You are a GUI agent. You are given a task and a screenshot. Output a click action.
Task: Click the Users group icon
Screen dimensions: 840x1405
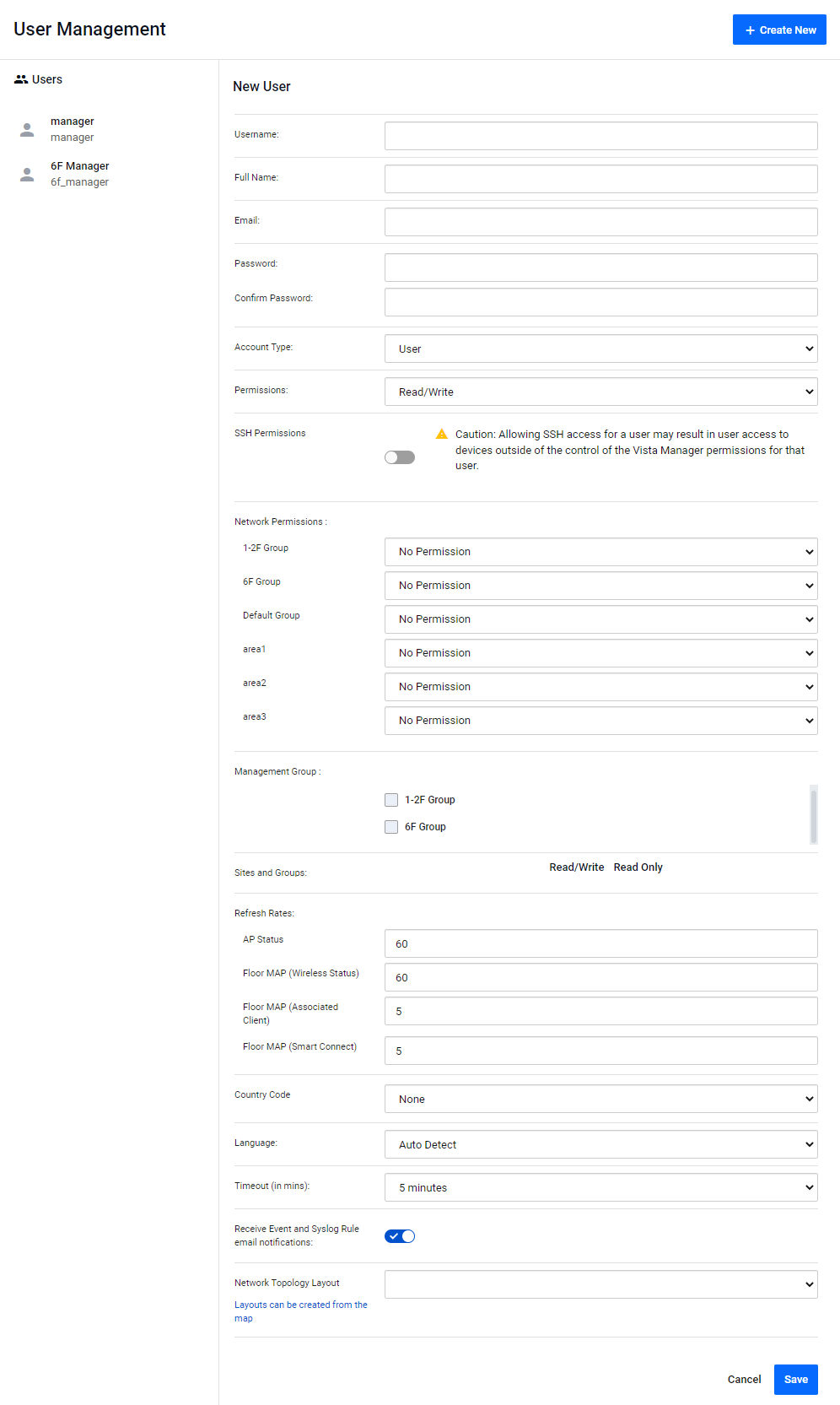21,79
